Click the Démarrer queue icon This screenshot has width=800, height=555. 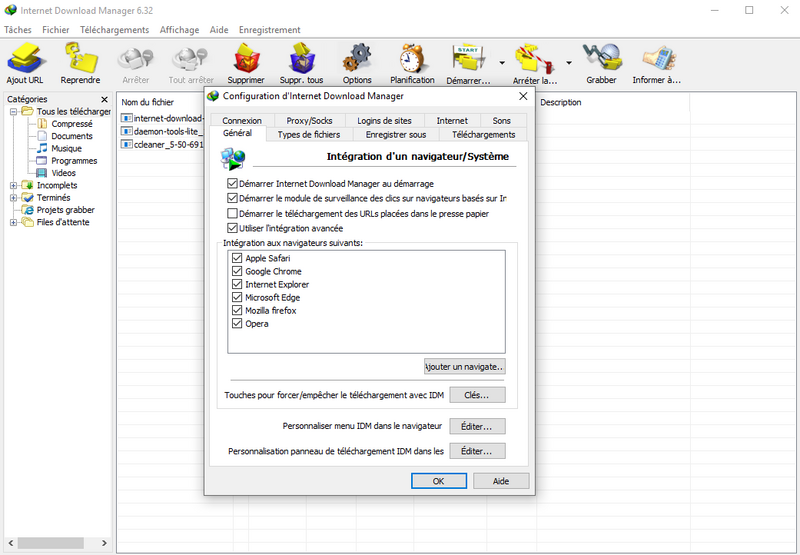point(468,58)
